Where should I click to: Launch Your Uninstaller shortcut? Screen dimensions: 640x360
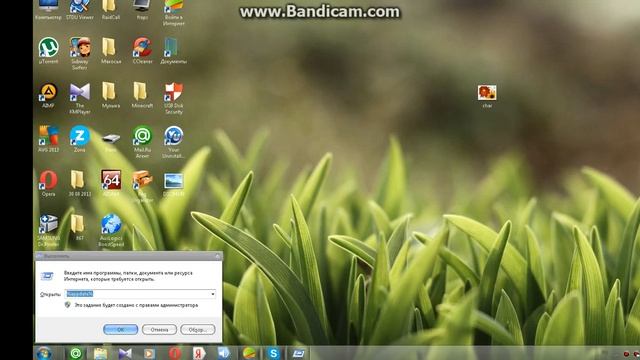173,142
